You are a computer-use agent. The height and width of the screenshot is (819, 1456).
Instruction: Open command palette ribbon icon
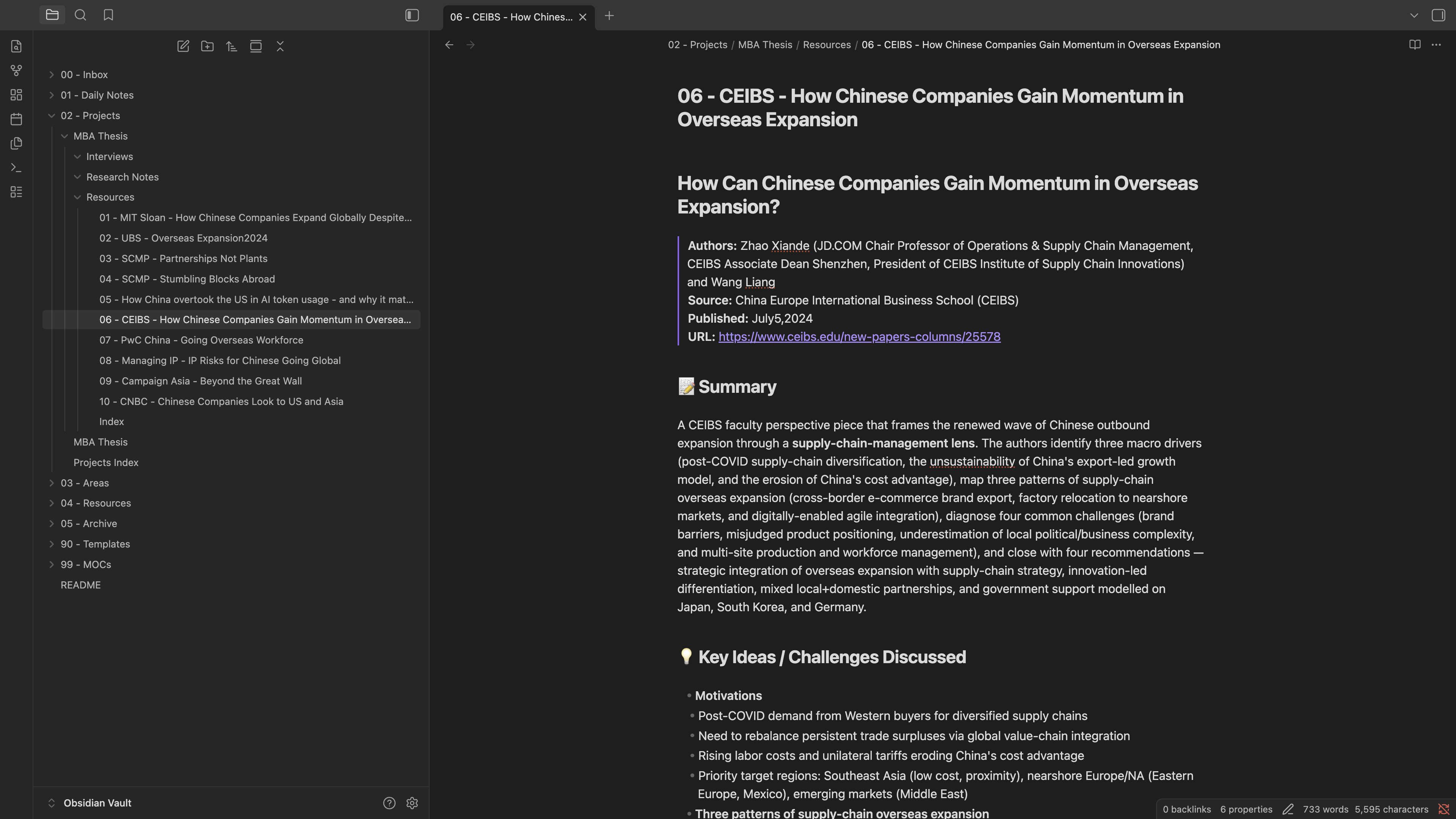click(16, 168)
